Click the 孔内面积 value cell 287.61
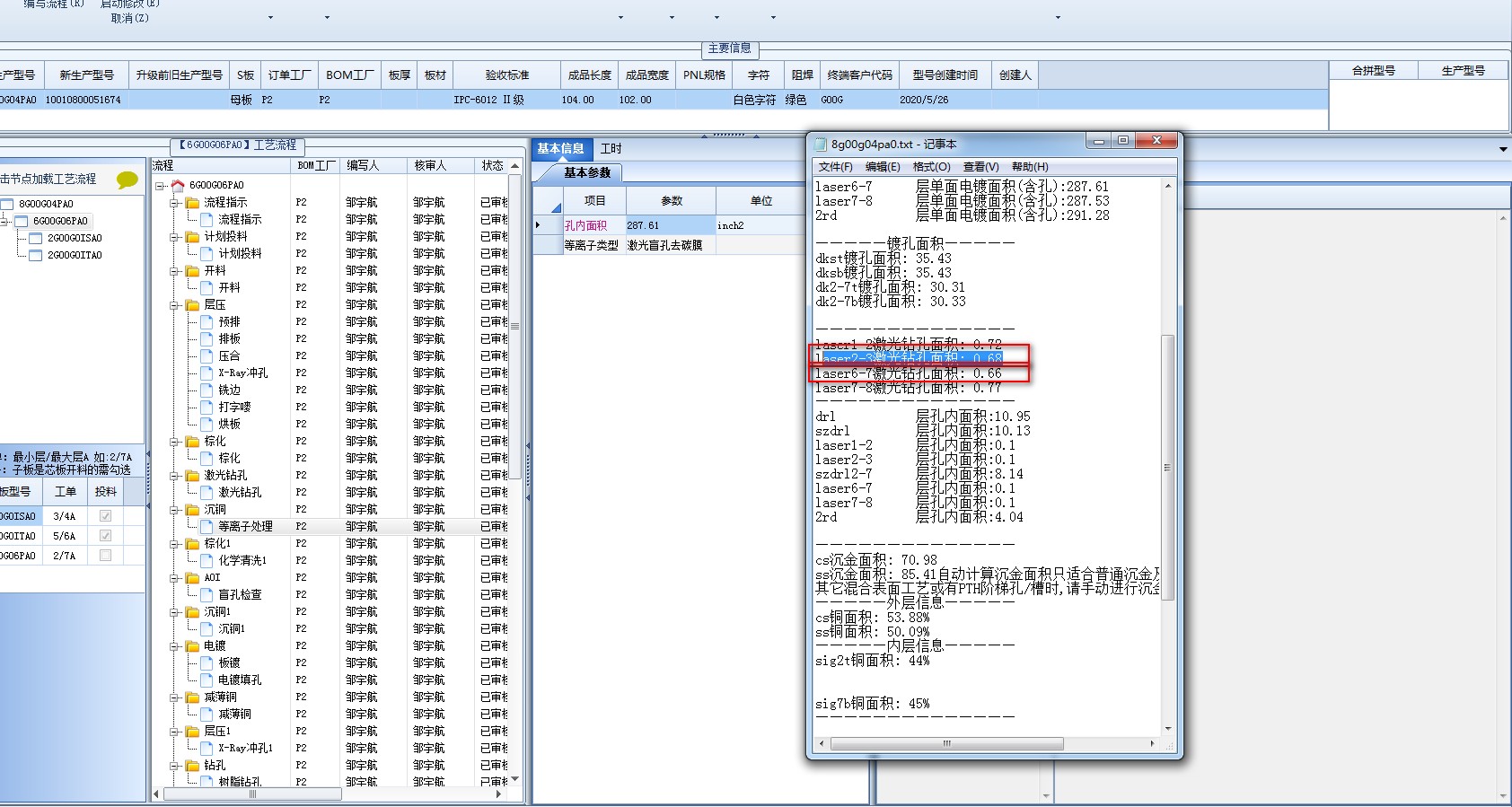The width and height of the screenshot is (1512, 807). [x=670, y=225]
